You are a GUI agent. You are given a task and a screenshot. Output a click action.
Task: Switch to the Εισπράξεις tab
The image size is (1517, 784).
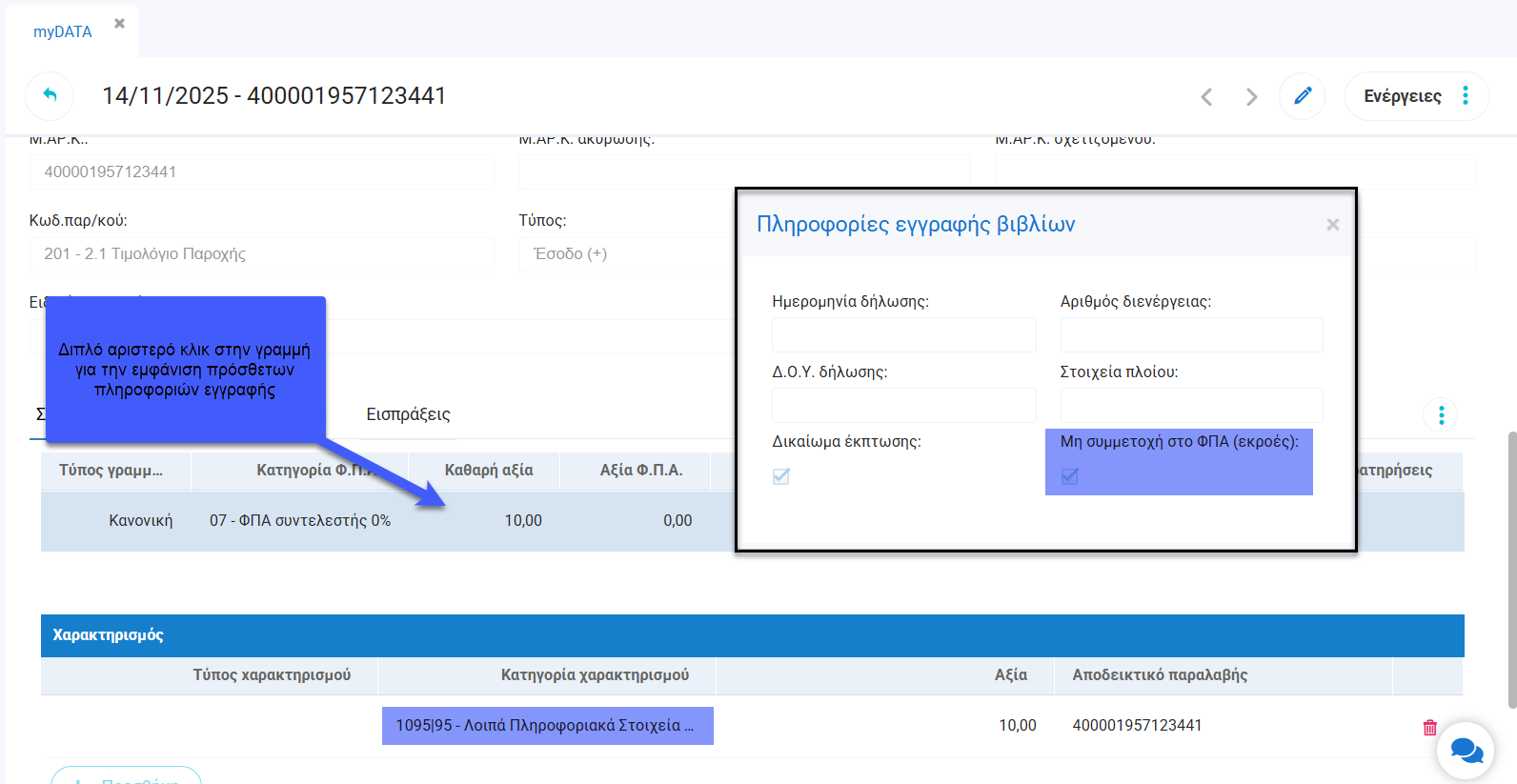tap(408, 414)
